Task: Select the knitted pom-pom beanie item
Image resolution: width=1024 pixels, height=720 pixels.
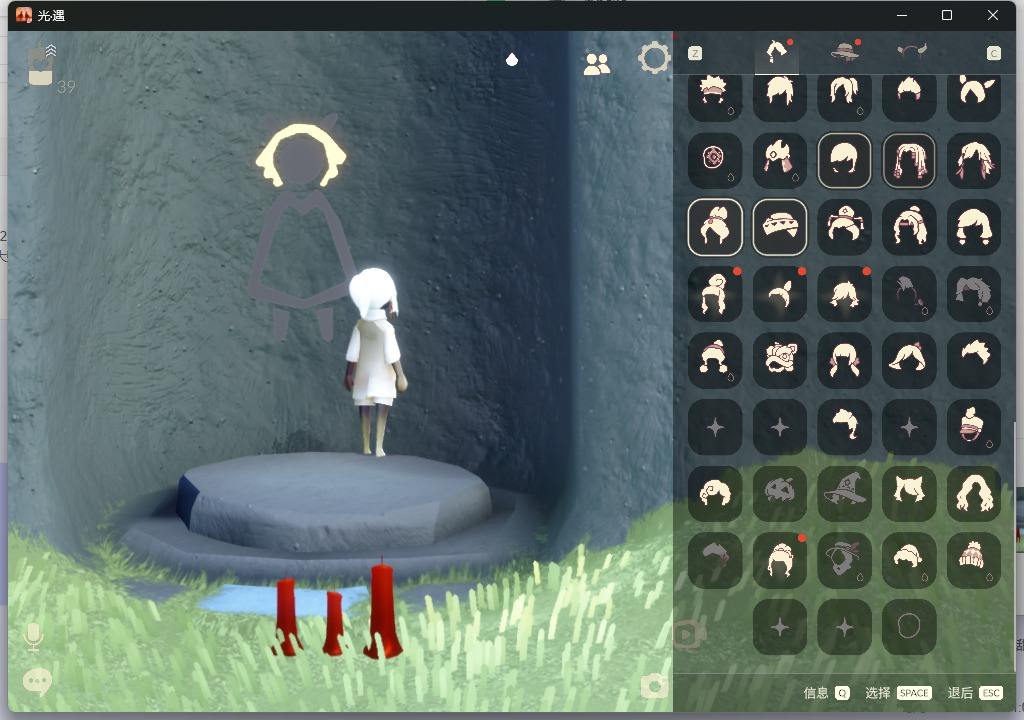Action: coord(974,560)
